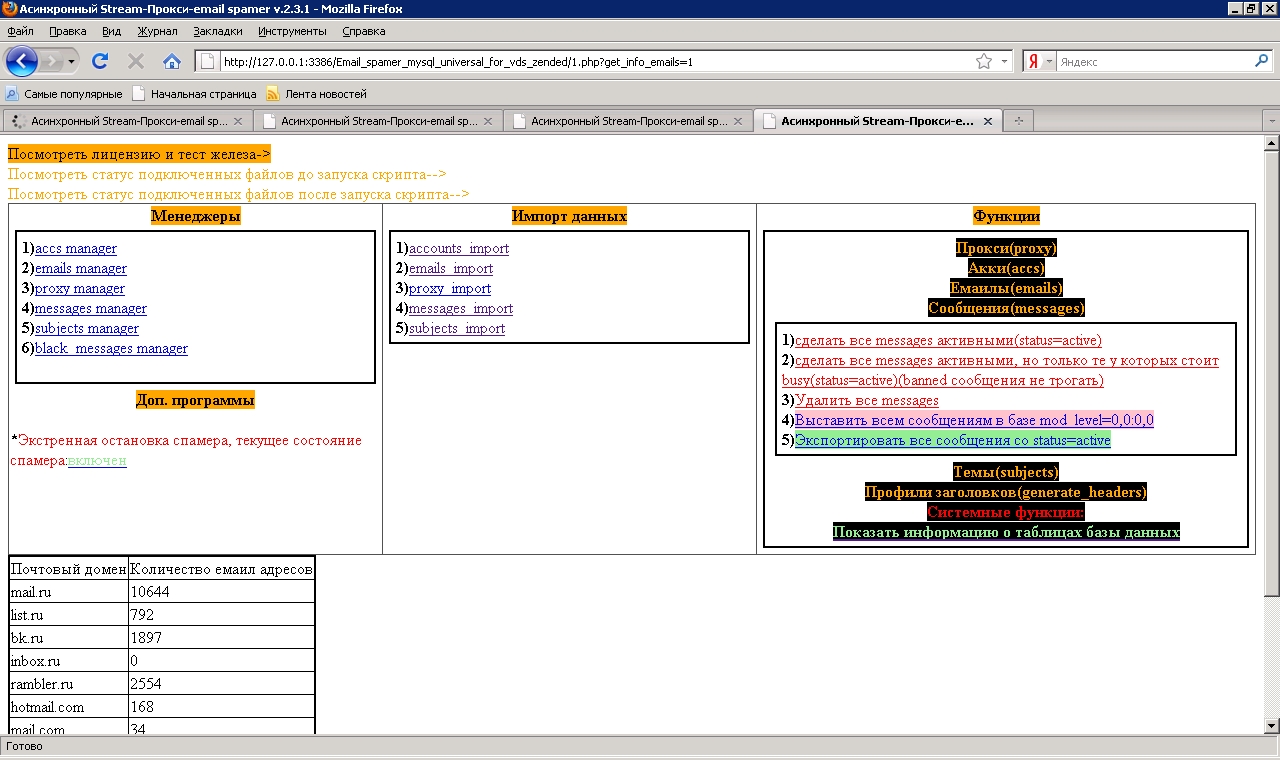Expand Темы(subjects) functions section

(x=1006, y=472)
